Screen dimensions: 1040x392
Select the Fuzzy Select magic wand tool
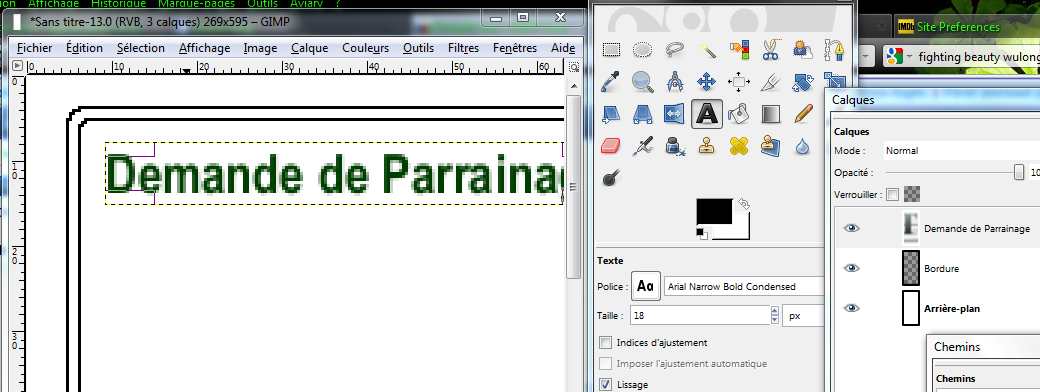[707, 50]
